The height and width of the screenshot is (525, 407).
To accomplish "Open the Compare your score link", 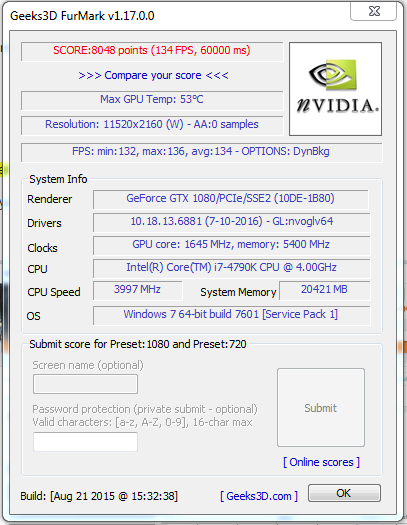I will pyautogui.click(x=153, y=75).
